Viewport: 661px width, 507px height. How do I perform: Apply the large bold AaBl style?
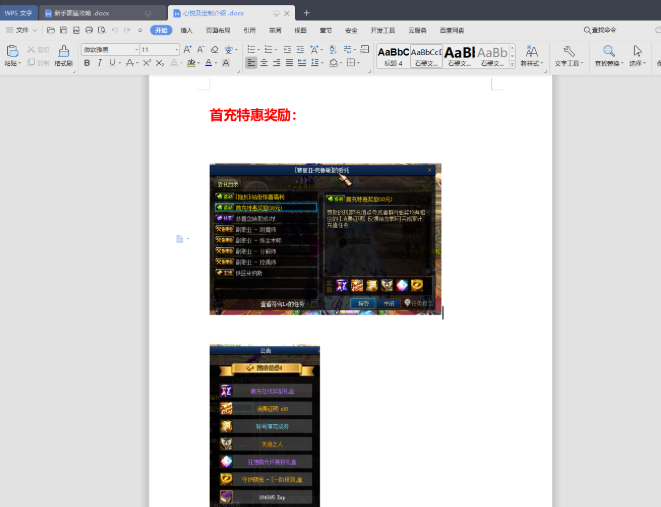coord(460,56)
